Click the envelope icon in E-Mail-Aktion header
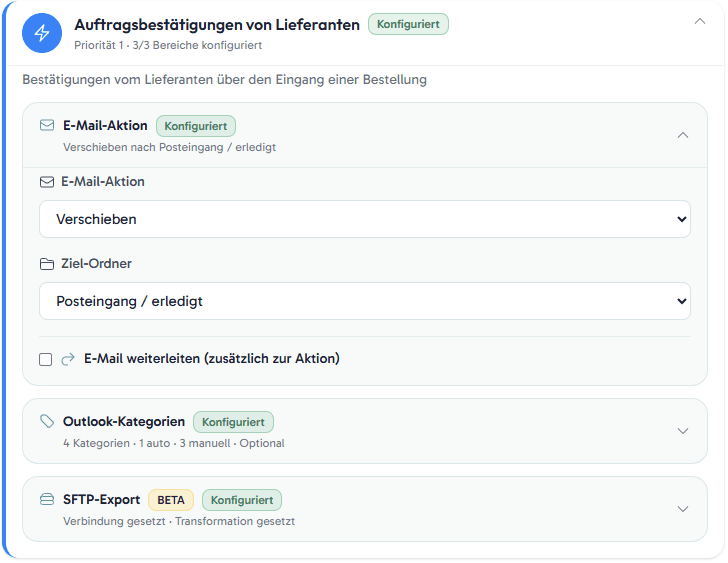The width and height of the screenshot is (728, 563). click(x=47, y=125)
